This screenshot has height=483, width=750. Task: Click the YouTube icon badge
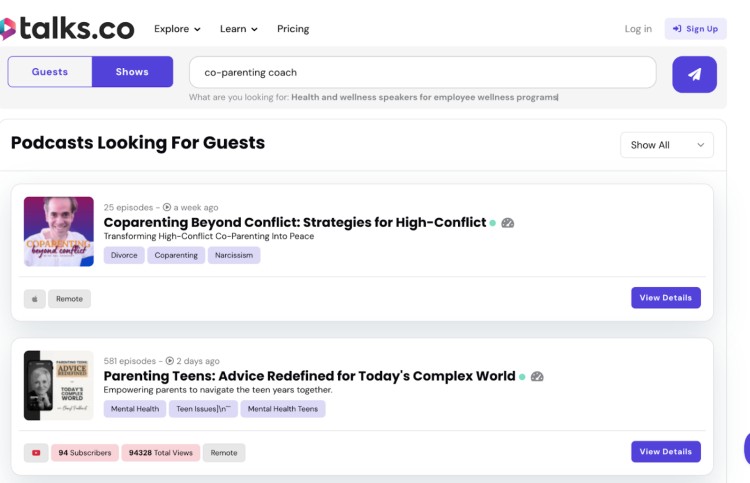point(36,452)
